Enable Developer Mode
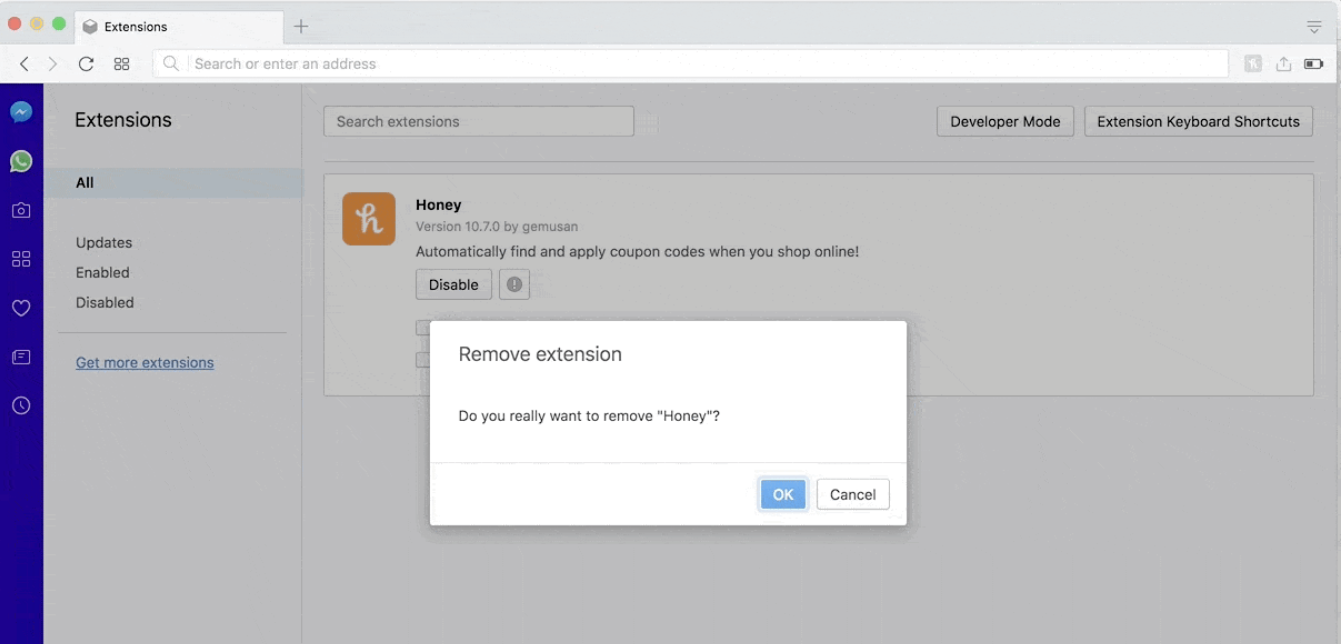 1005,121
